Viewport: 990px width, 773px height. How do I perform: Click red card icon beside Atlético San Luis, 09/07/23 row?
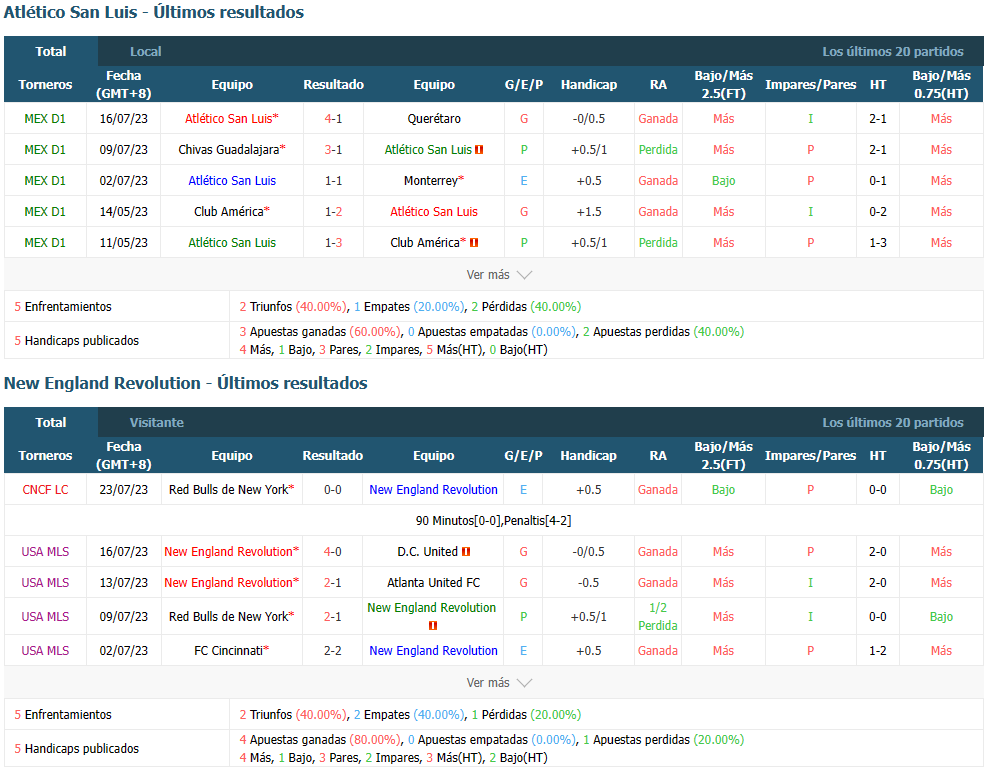point(479,150)
